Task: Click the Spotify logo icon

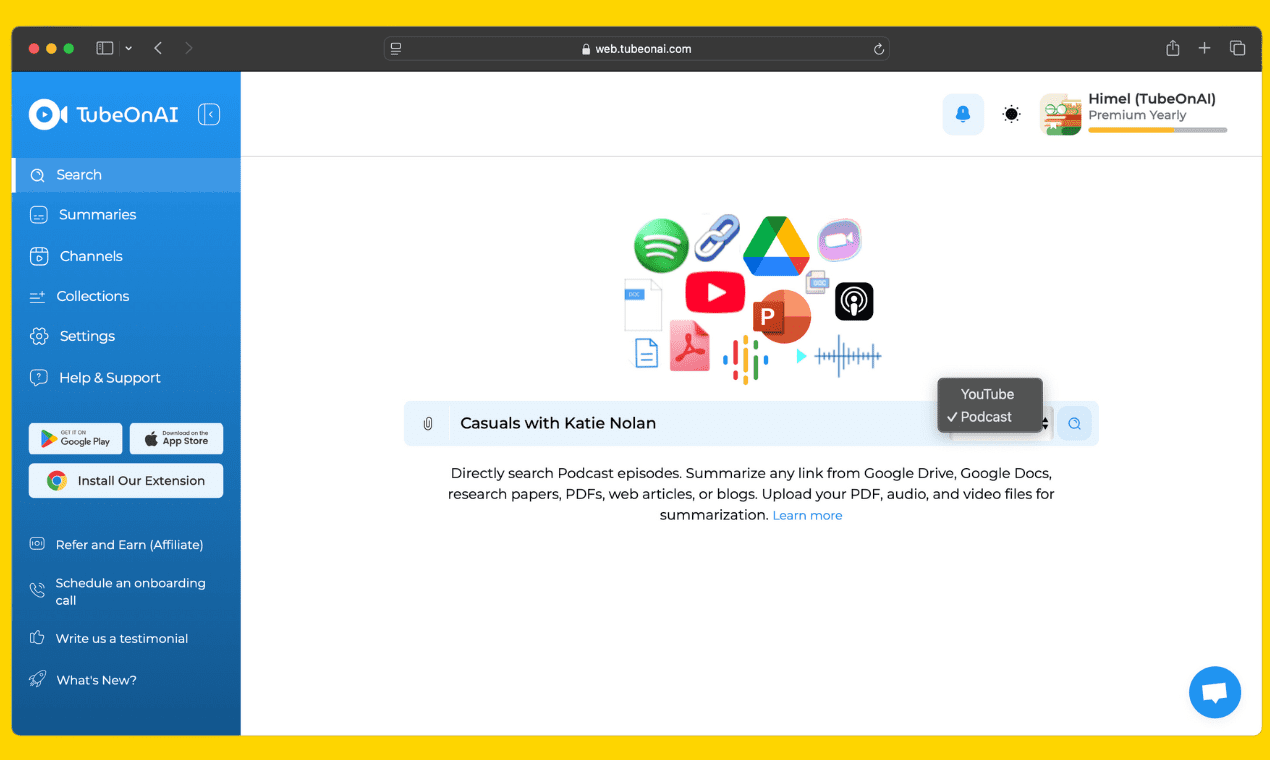Action: pos(661,246)
